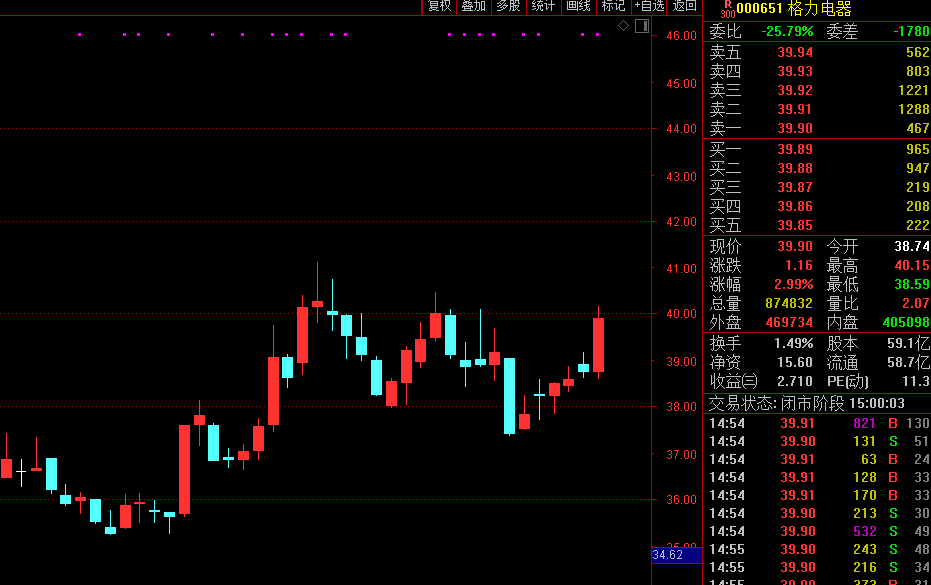This screenshot has height=585, width=931.
Task: Toggle the side panel layout icon
Action: [642, 25]
